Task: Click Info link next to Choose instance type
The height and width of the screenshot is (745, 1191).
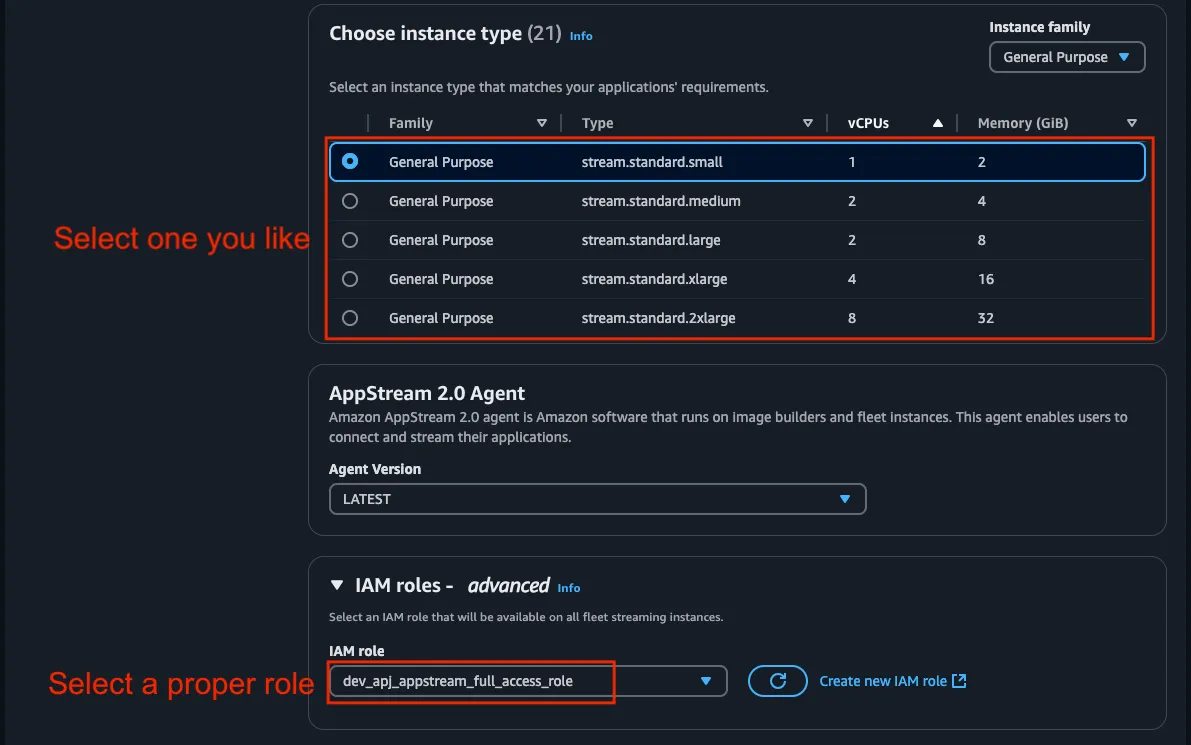Action: coord(581,36)
